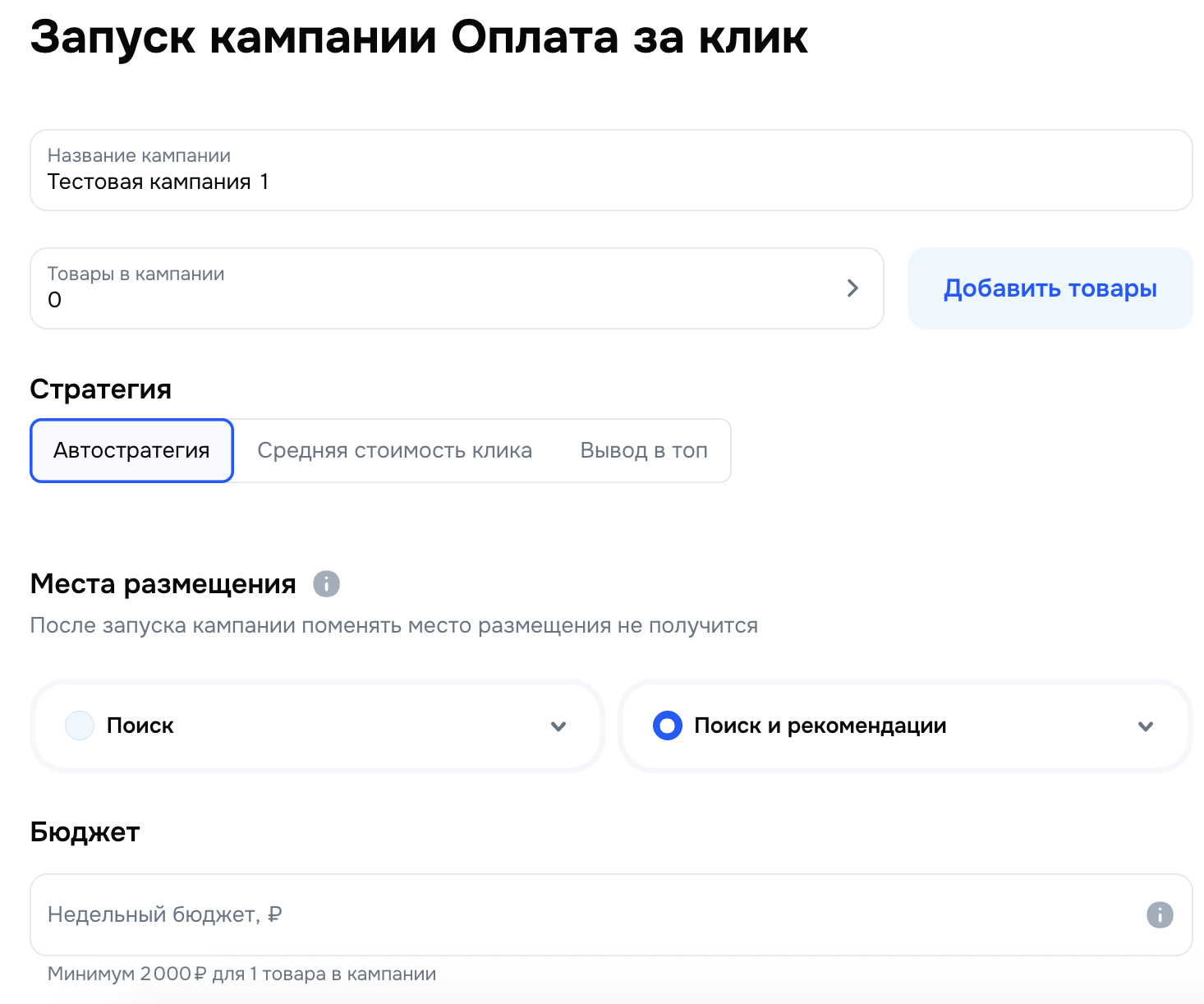Viewport: 1204px width, 1004px height.
Task: Click the products count value 0
Action: (55, 301)
